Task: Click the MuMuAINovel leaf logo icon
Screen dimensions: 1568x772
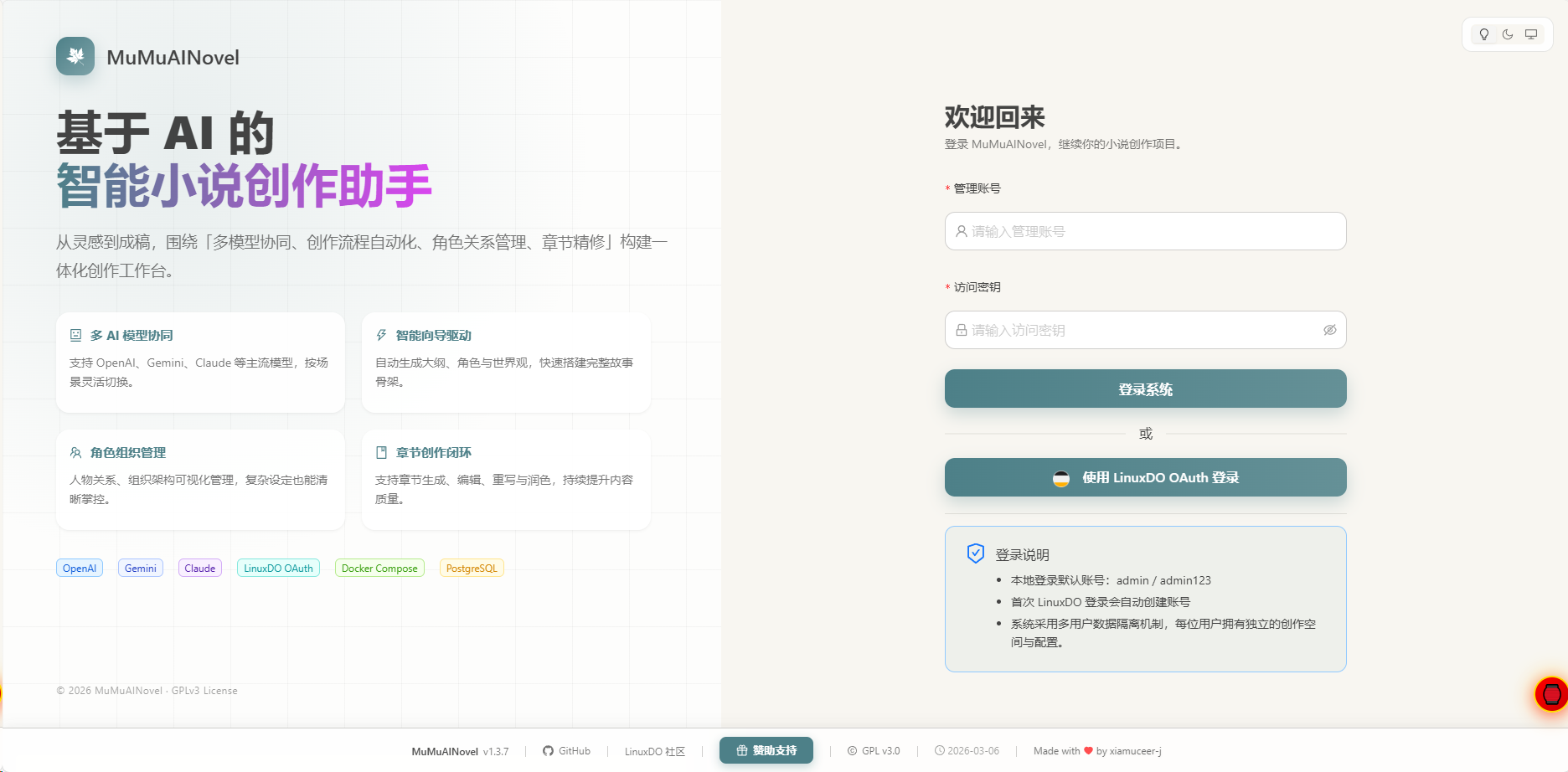Action: pos(75,56)
